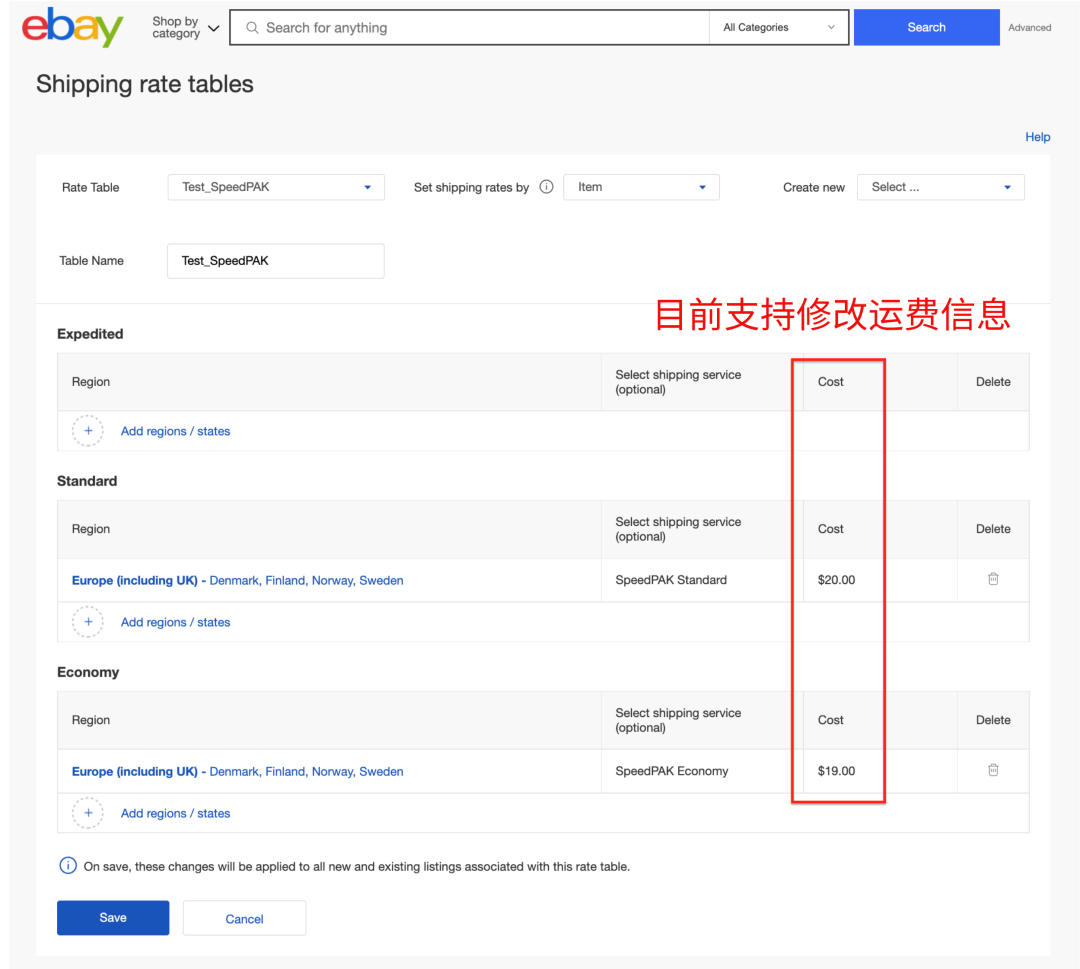1080x969 pixels.
Task: Open the Shop by category dropdown
Action: tap(185, 28)
